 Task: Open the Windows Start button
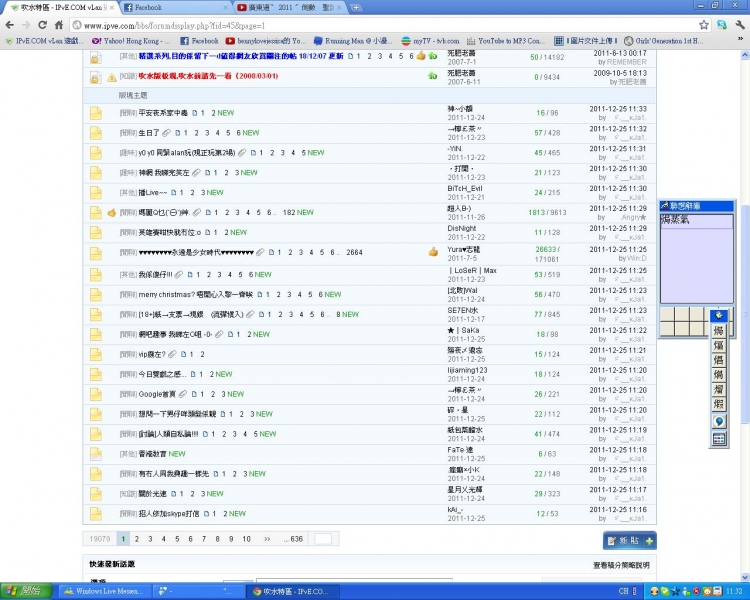pyautogui.click(x=24, y=591)
